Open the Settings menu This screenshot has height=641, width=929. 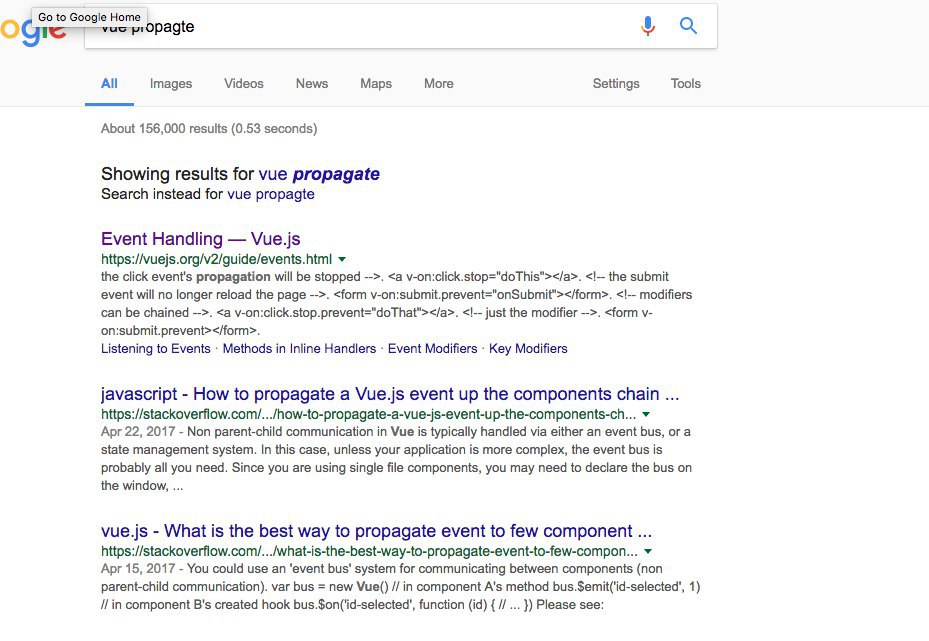(x=616, y=84)
